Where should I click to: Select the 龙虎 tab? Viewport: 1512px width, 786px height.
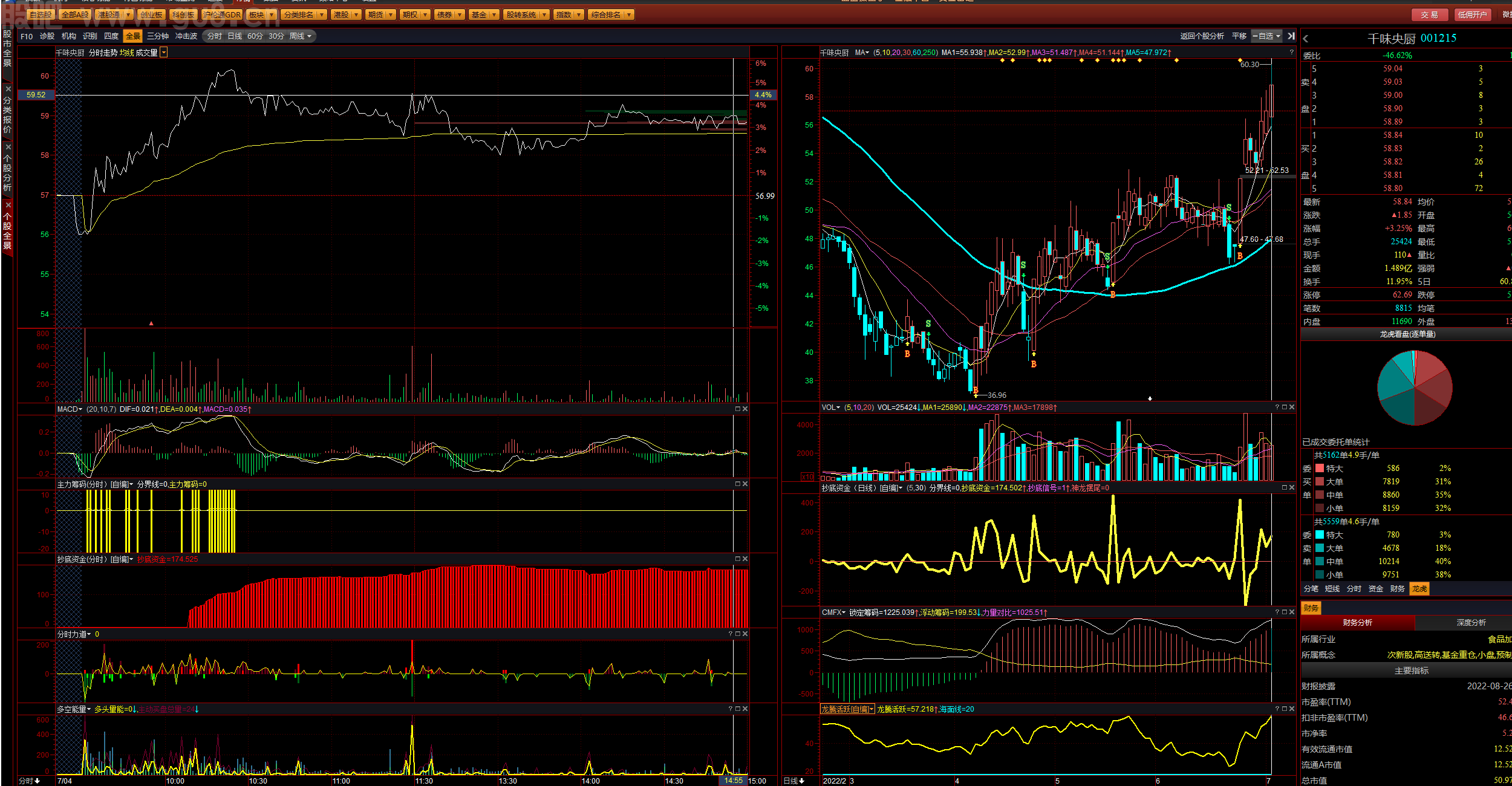pyautogui.click(x=1419, y=588)
